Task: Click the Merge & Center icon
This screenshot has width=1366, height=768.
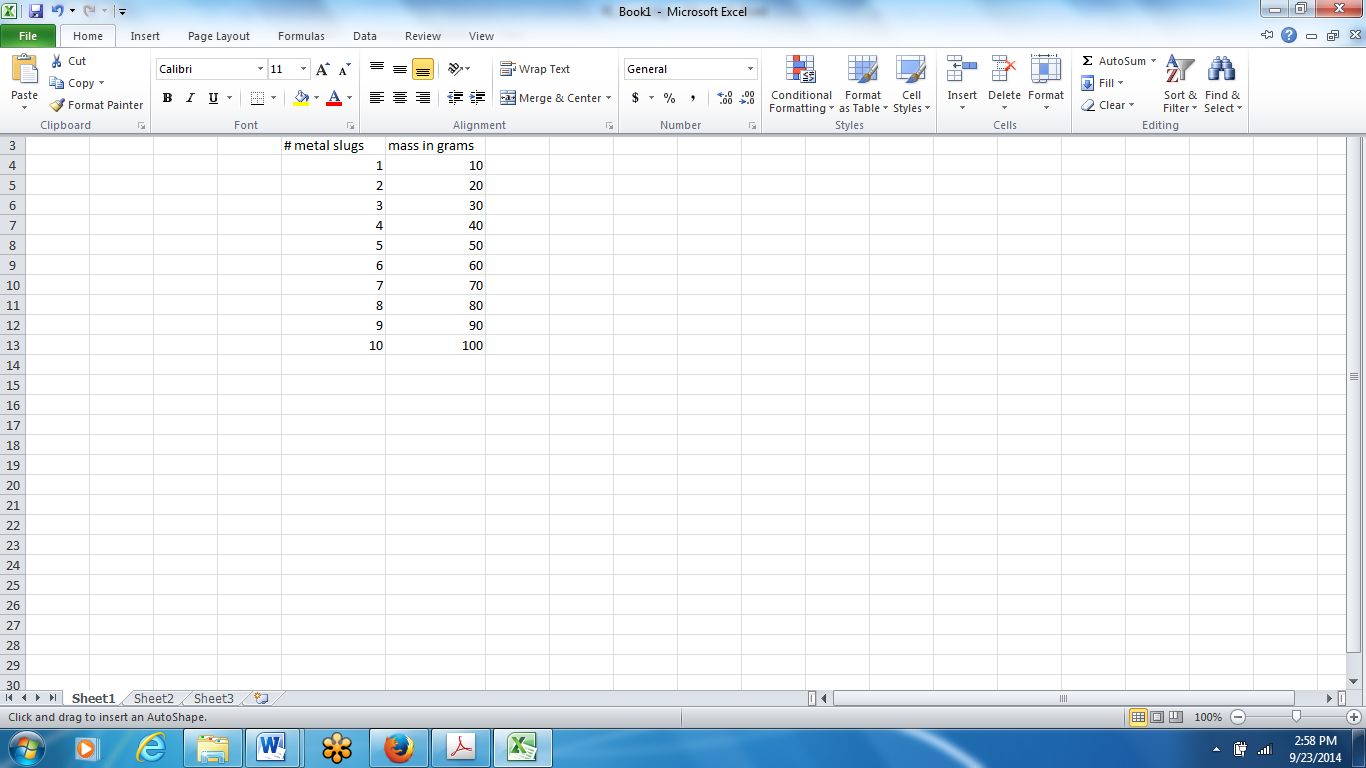Action: 551,98
